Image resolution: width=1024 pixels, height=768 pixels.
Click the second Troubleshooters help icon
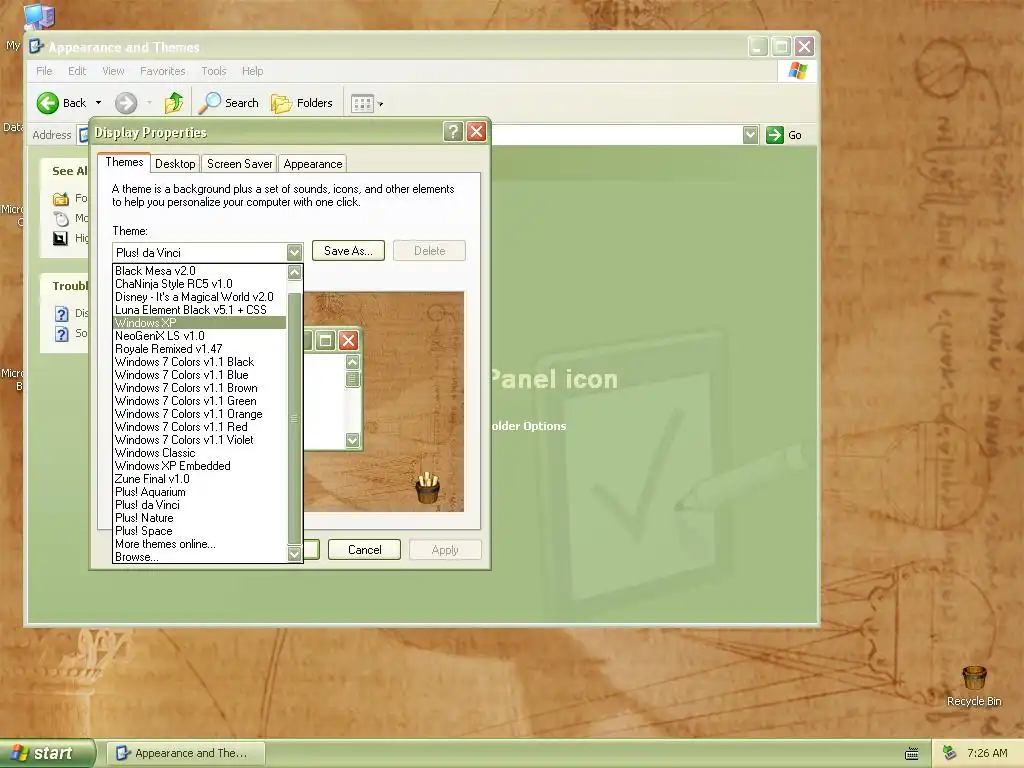tap(61, 334)
